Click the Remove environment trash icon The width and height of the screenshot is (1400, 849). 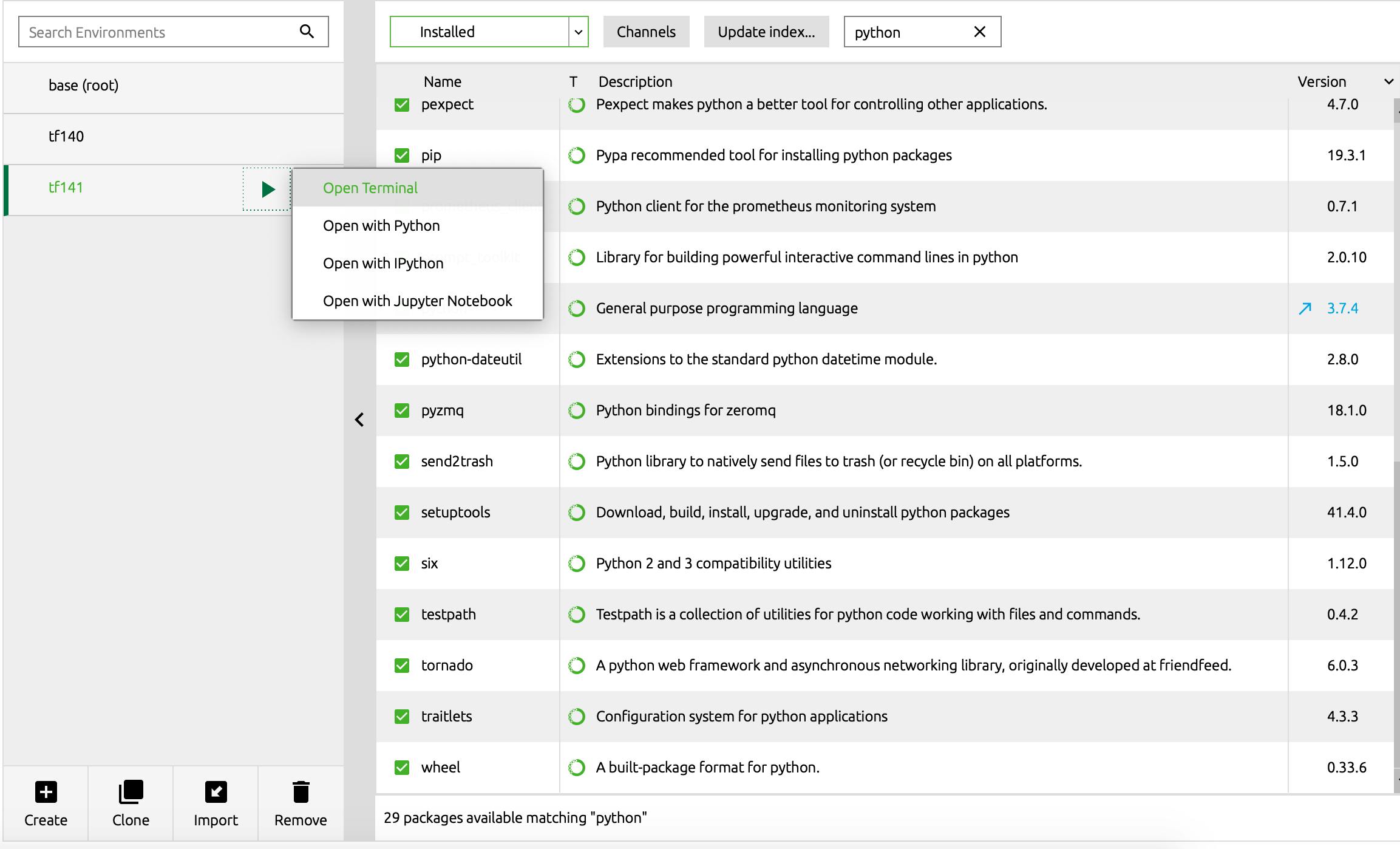(301, 792)
